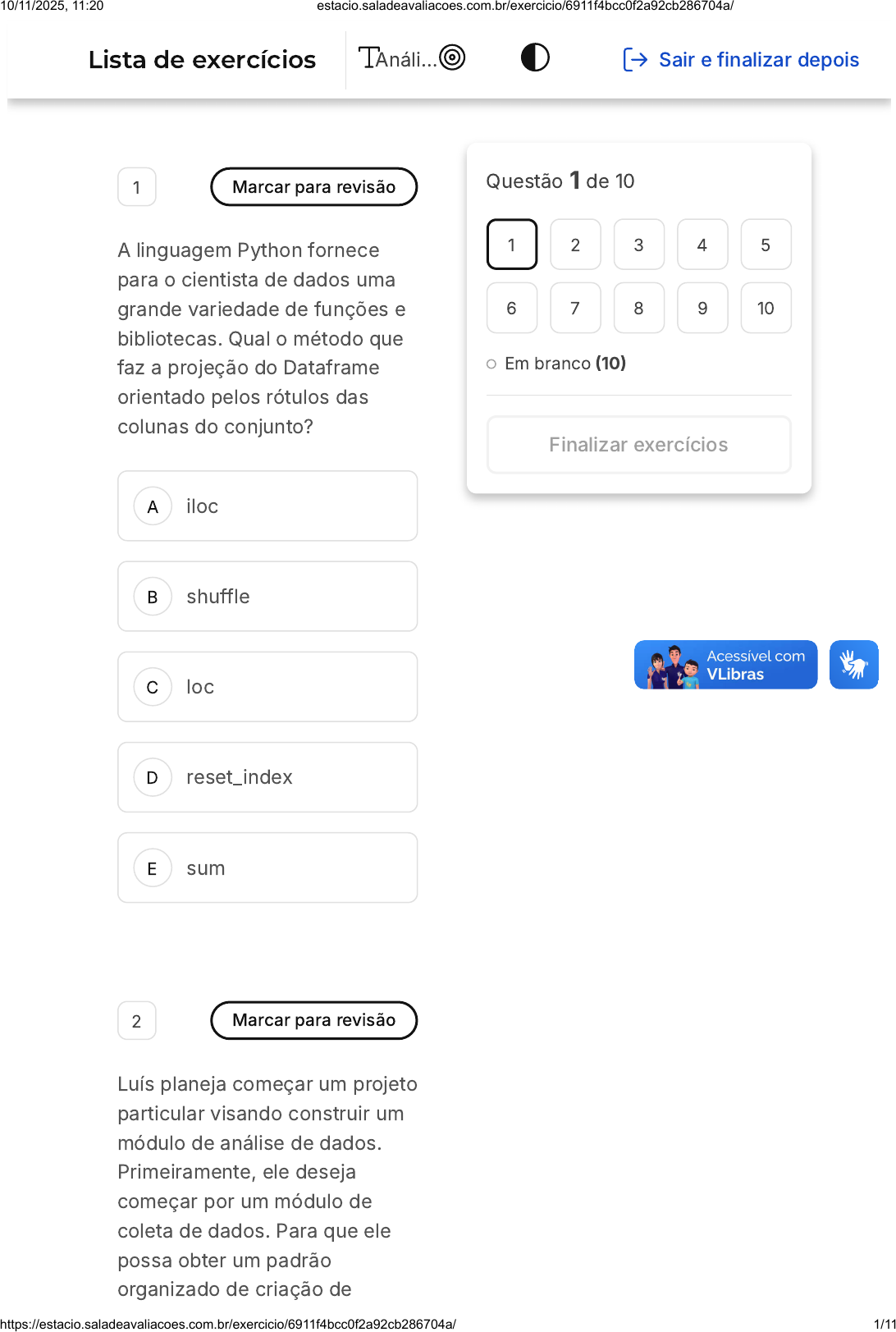Screen dimensions: 896x1332
Task: Click the text size (T) icon
Action: tap(368, 58)
